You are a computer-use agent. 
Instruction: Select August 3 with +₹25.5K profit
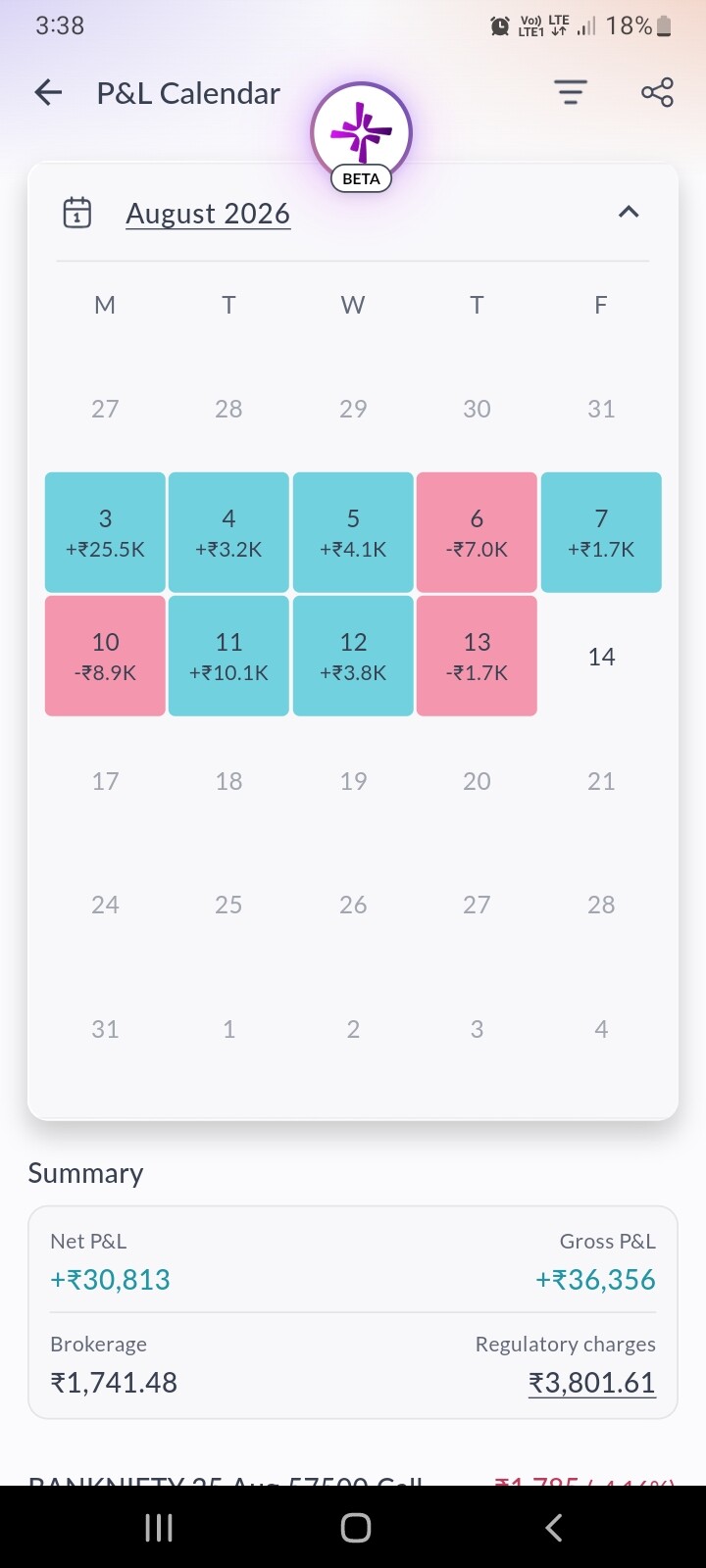coord(105,532)
